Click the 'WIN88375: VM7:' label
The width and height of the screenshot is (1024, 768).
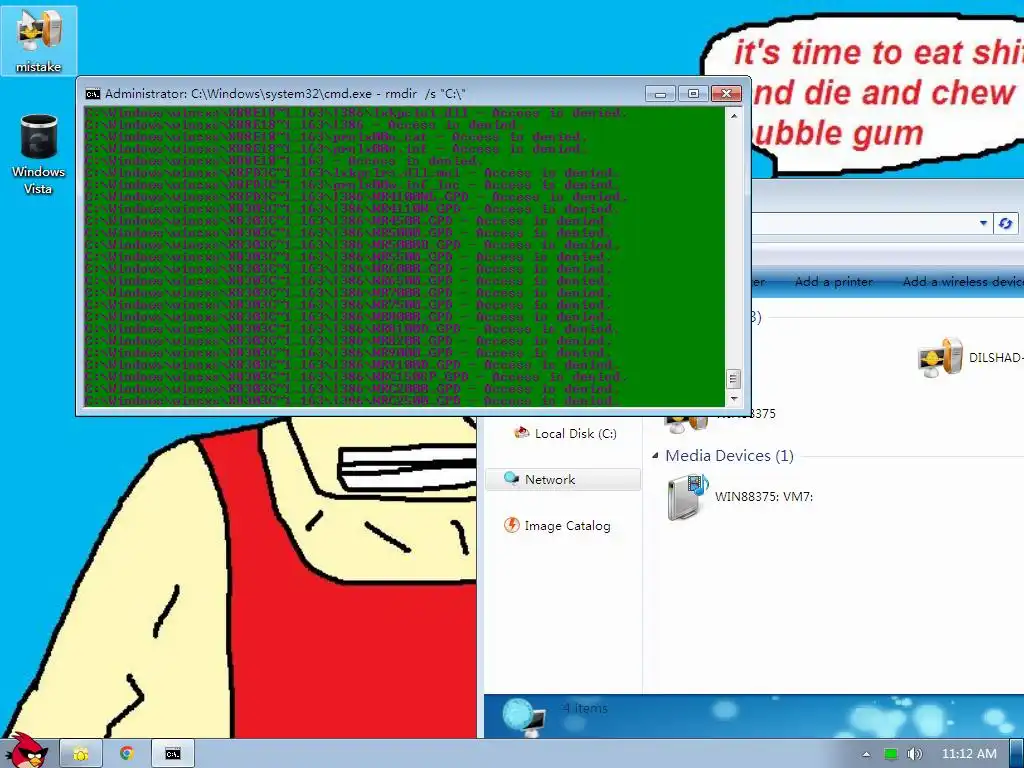pyautogui.click(x=763, y=496)
